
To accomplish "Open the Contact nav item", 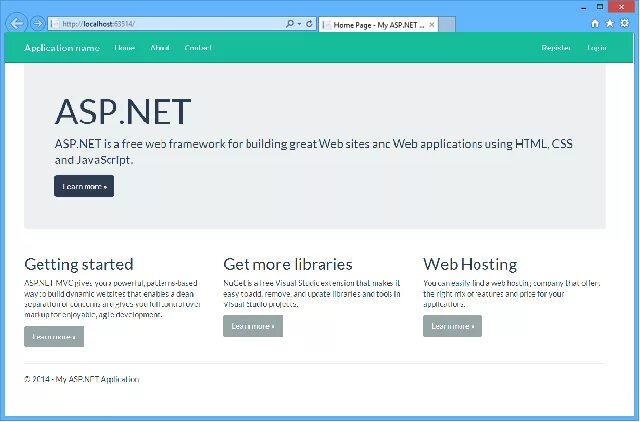I will click(x=198, y=48).
